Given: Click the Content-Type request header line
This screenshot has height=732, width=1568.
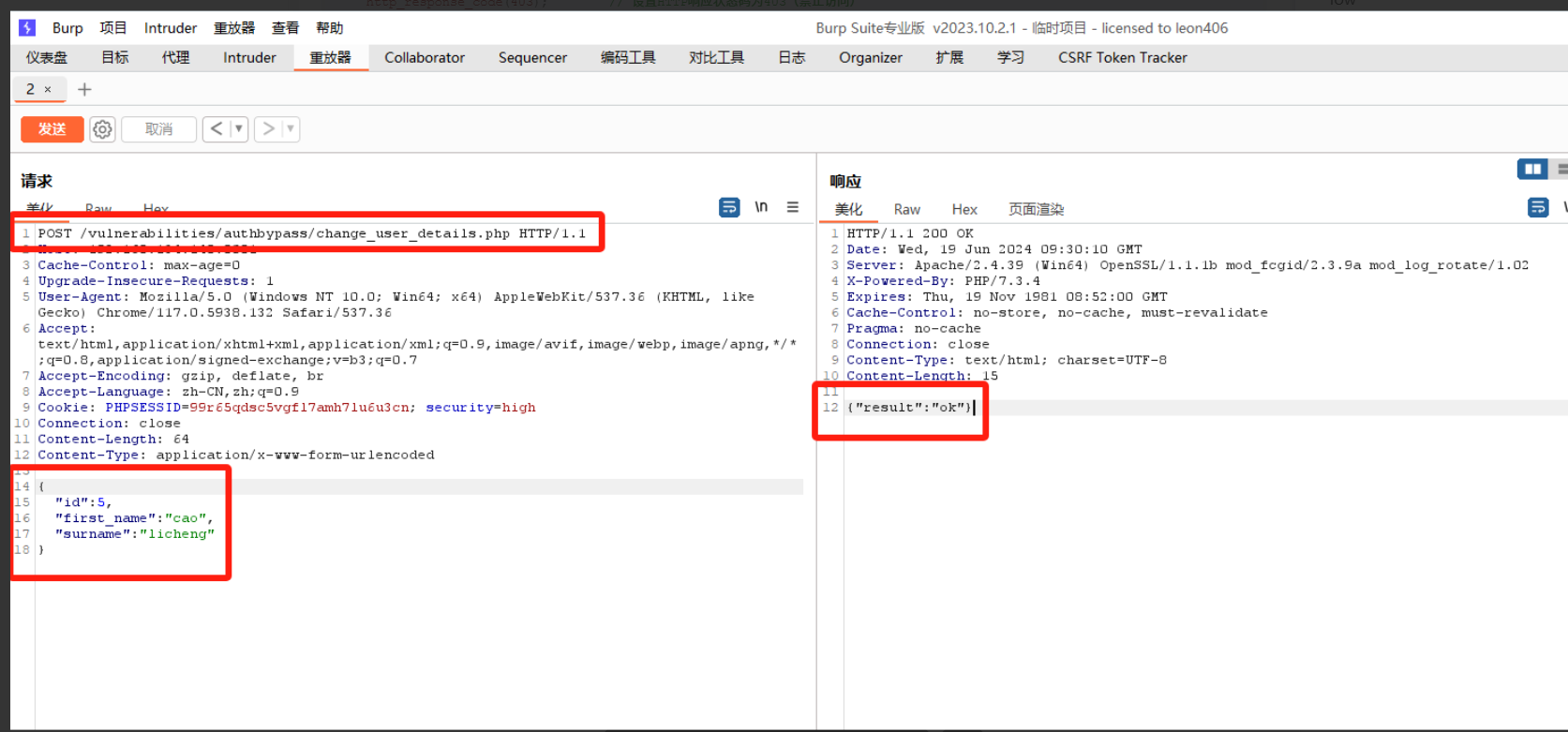Looking at the screenshot, I should [236, 456].
